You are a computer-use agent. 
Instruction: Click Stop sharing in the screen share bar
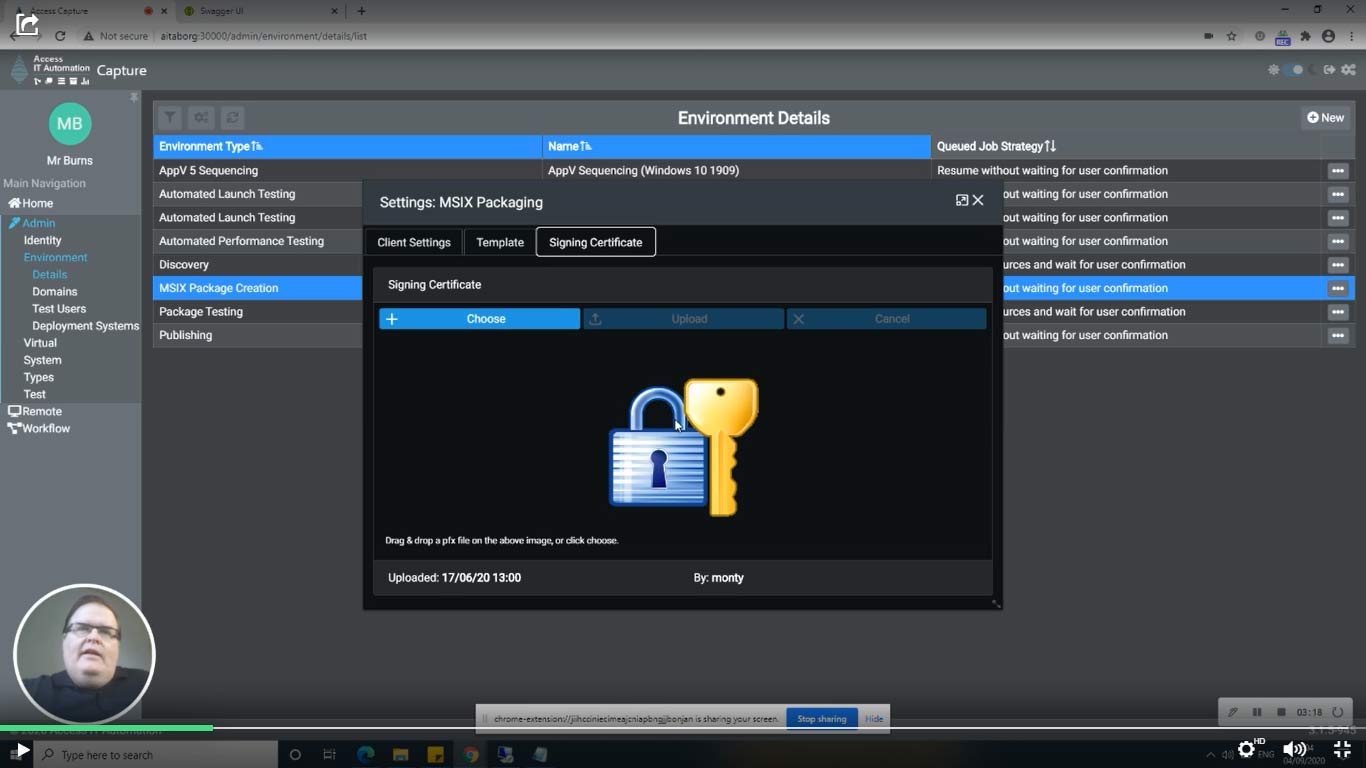tap(821, 718)
